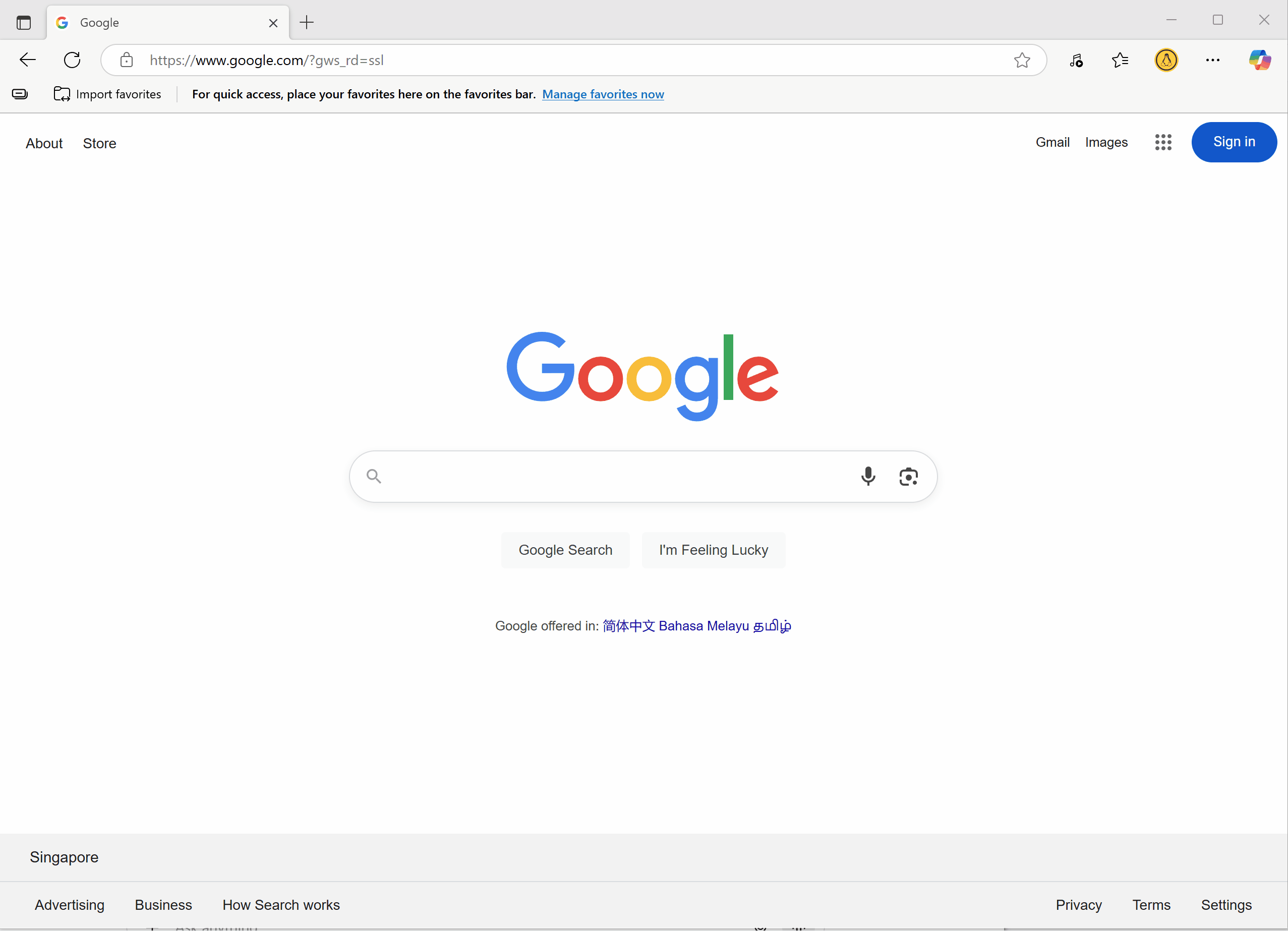Open Manage favorites now link
The width and height of the screenshot is (1288, 931).
603,94
